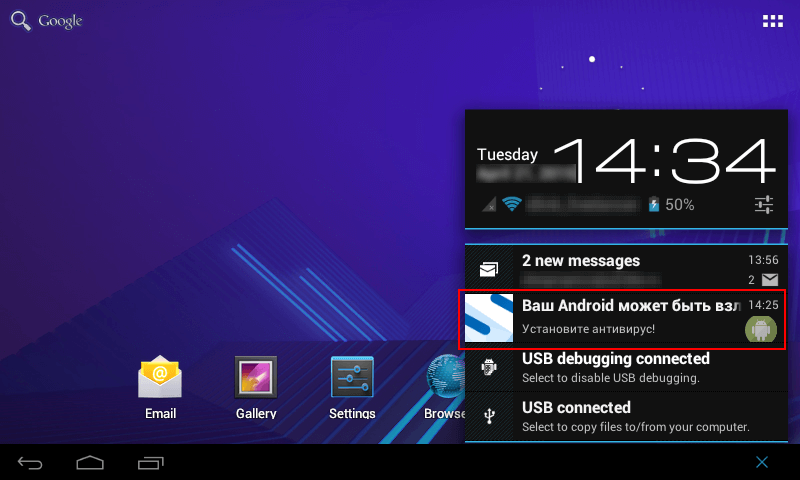Viewport: 800px width, 480px height.
Task: Tap the mail stack notification icon
Action: point(489,269)
